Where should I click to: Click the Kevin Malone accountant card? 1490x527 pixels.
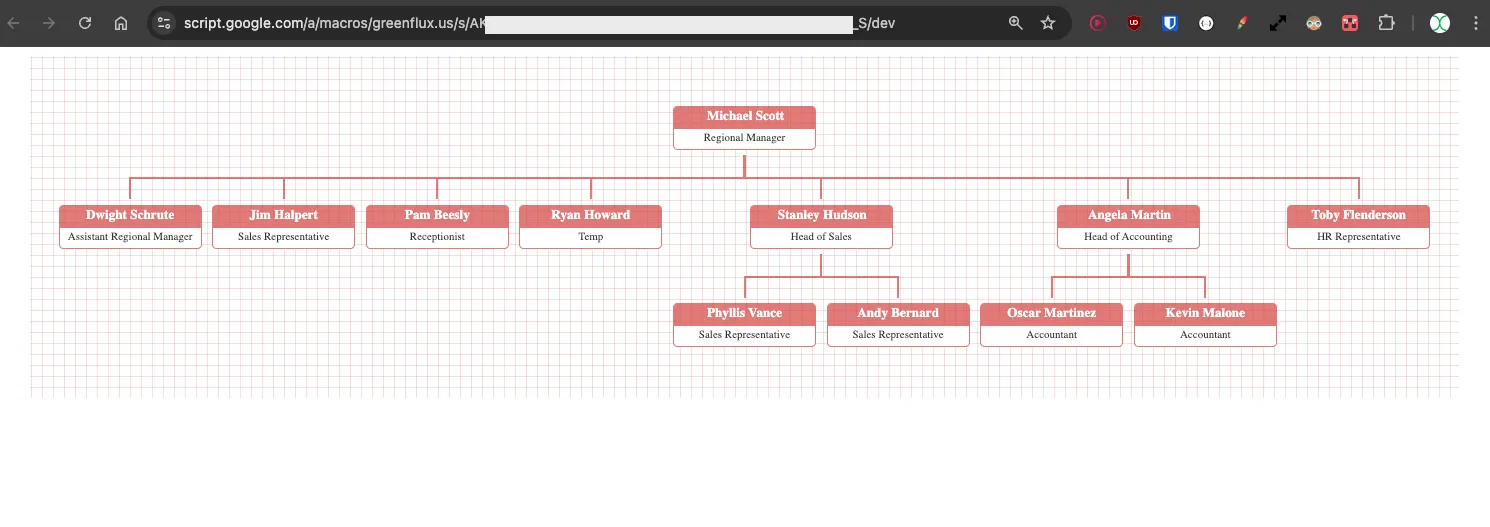1205,324
